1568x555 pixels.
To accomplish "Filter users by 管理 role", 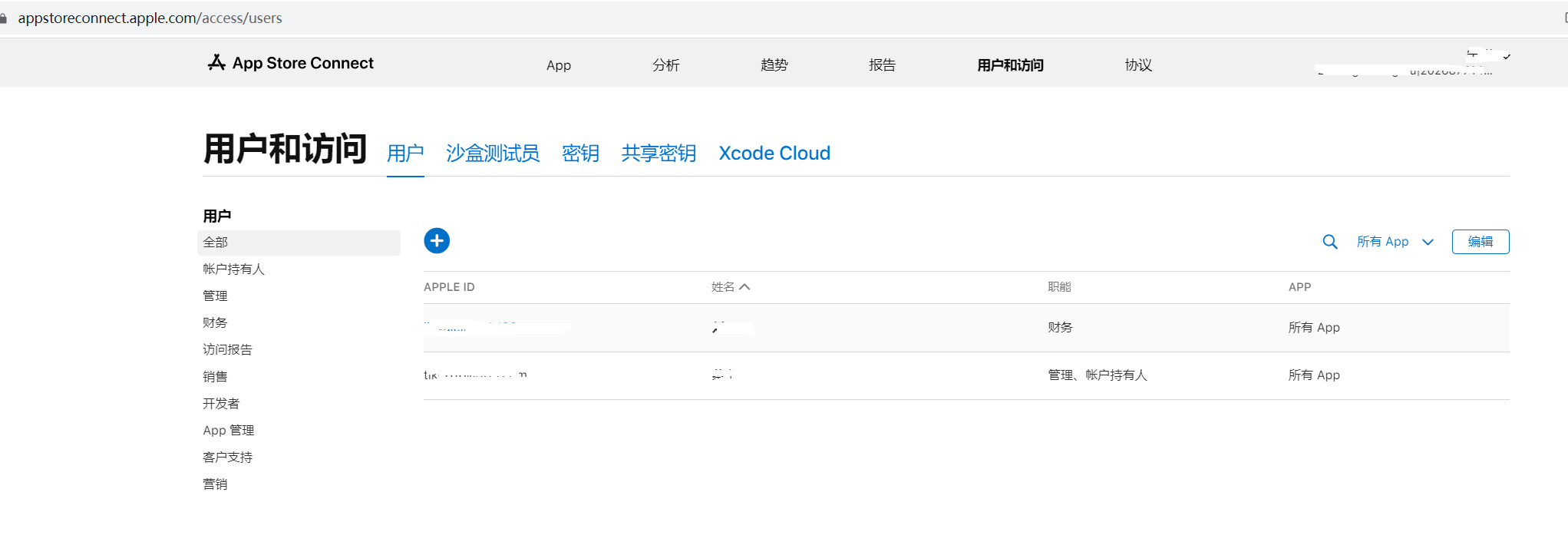I will coord(215,296).
